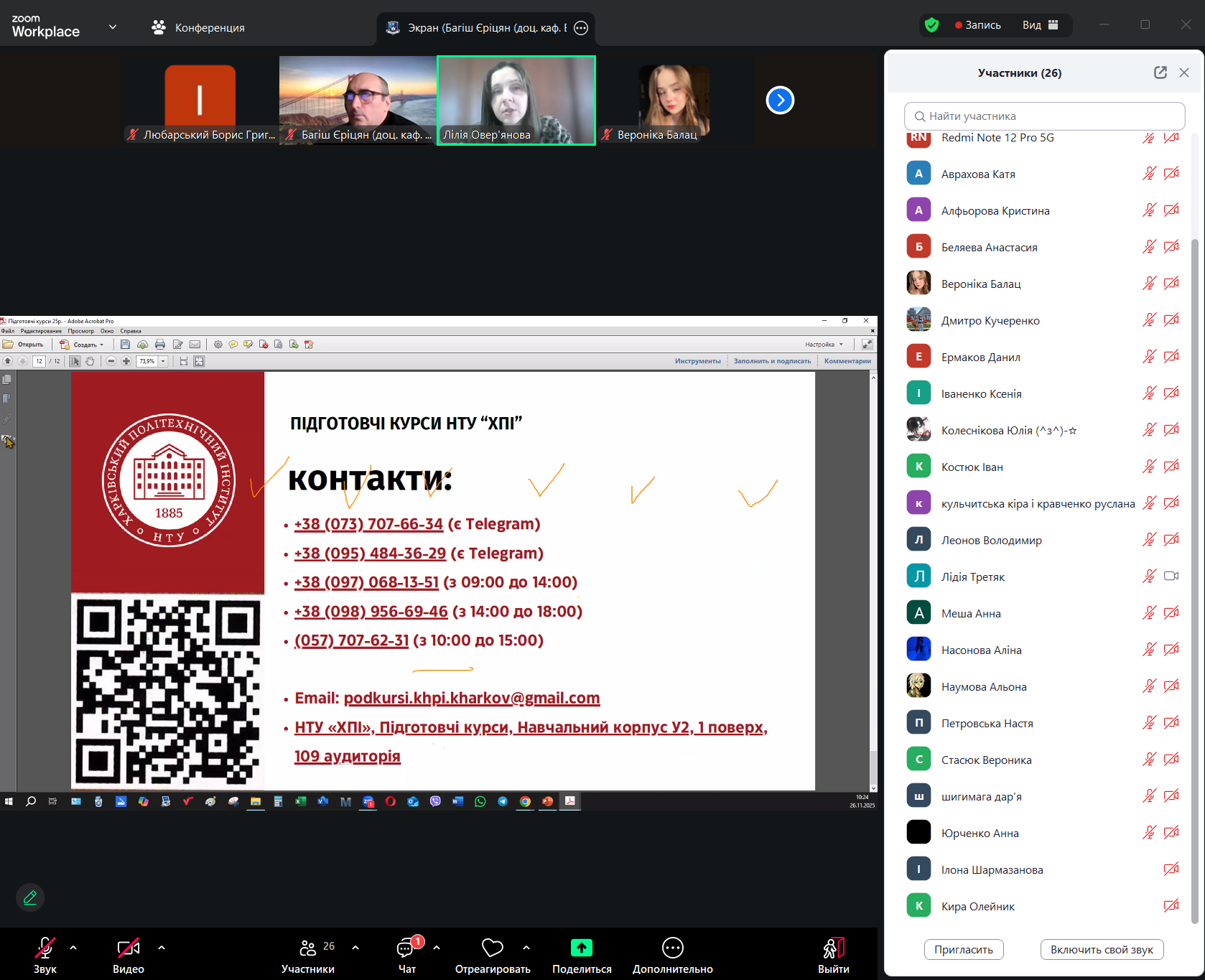Expand the Zoom Workplace dropdown chevron

tap(113, 27)
